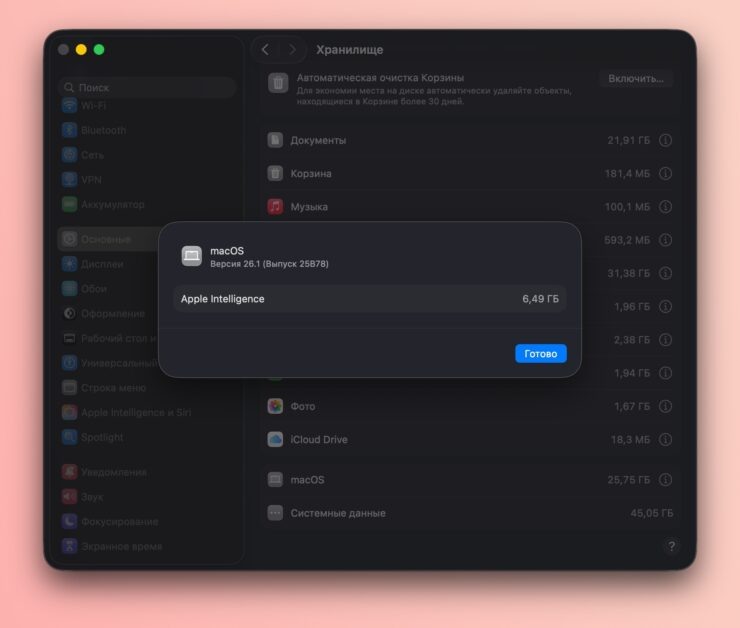Click the Включить… button for Trash auto-cleanup
This screenshot has height=628, width=740.
[636, 78]
